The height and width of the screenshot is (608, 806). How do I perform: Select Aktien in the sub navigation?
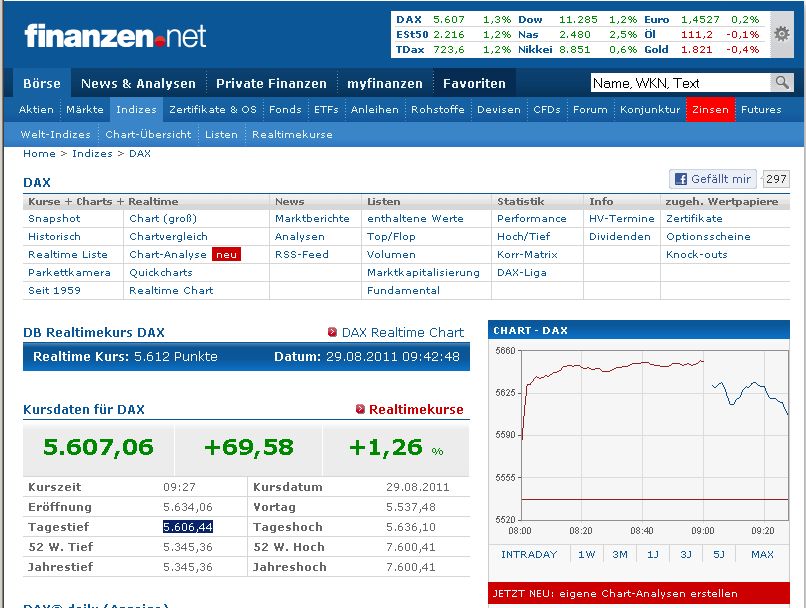[36, 109]
